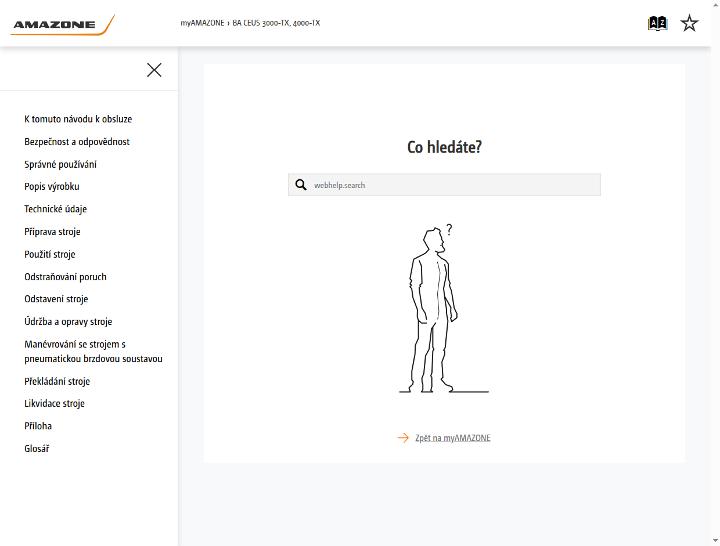Focus the webhelp.search input field
The width and height of the screenshot is (720, 546).
point(444,185)
